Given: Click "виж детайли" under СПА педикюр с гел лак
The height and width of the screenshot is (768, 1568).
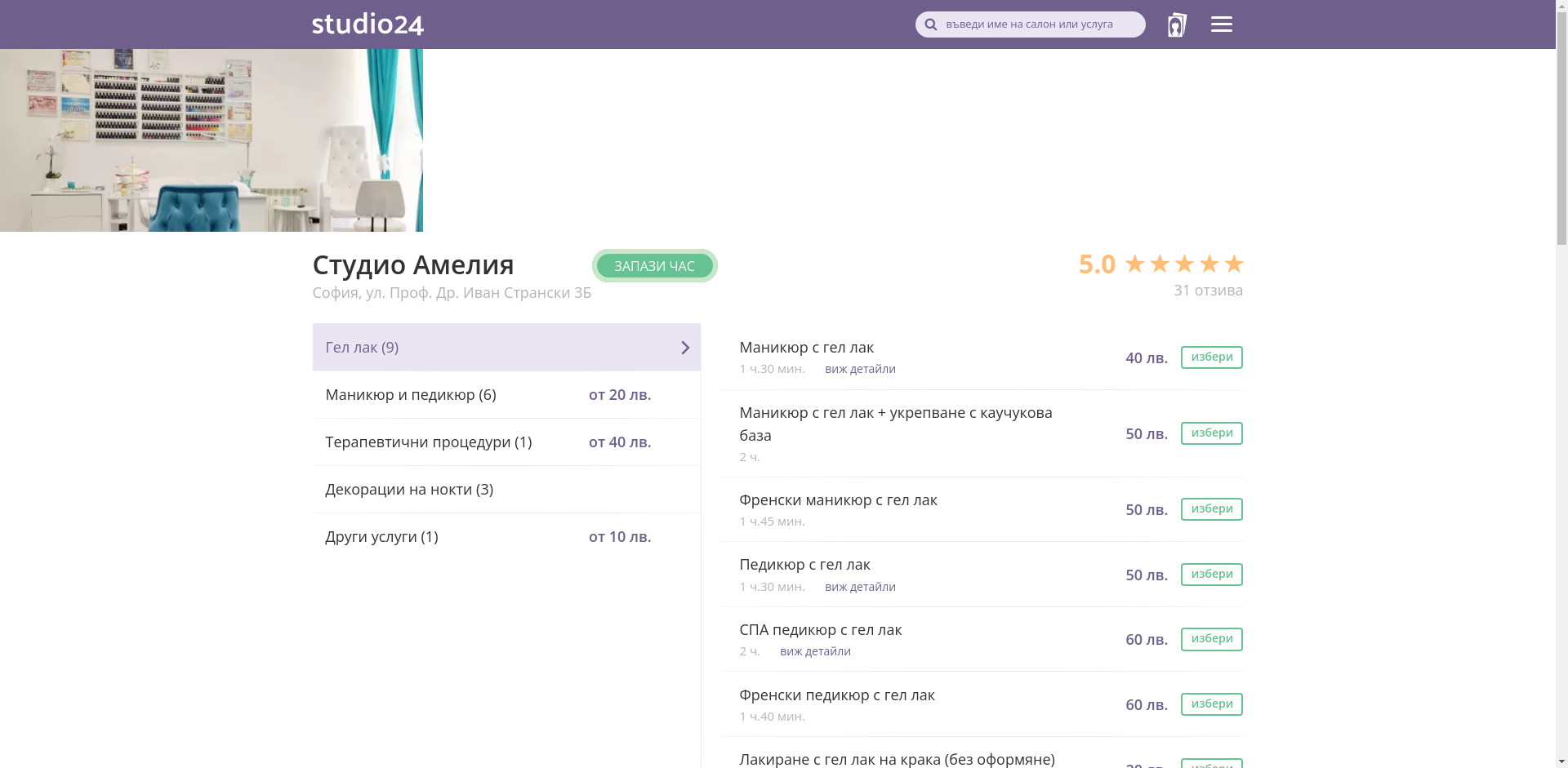Looking at the screenshot, I should pyautogui.click(x=815, y=650).
